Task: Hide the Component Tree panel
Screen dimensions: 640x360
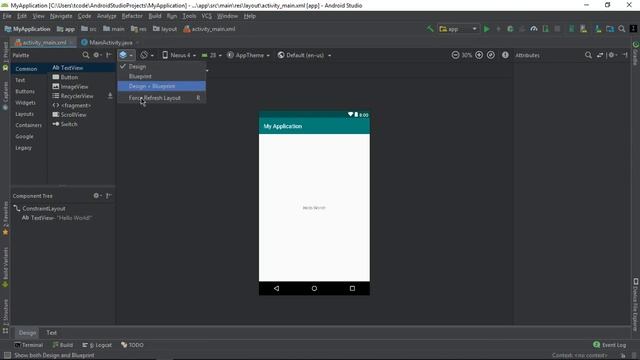Action: pos(109,196)
